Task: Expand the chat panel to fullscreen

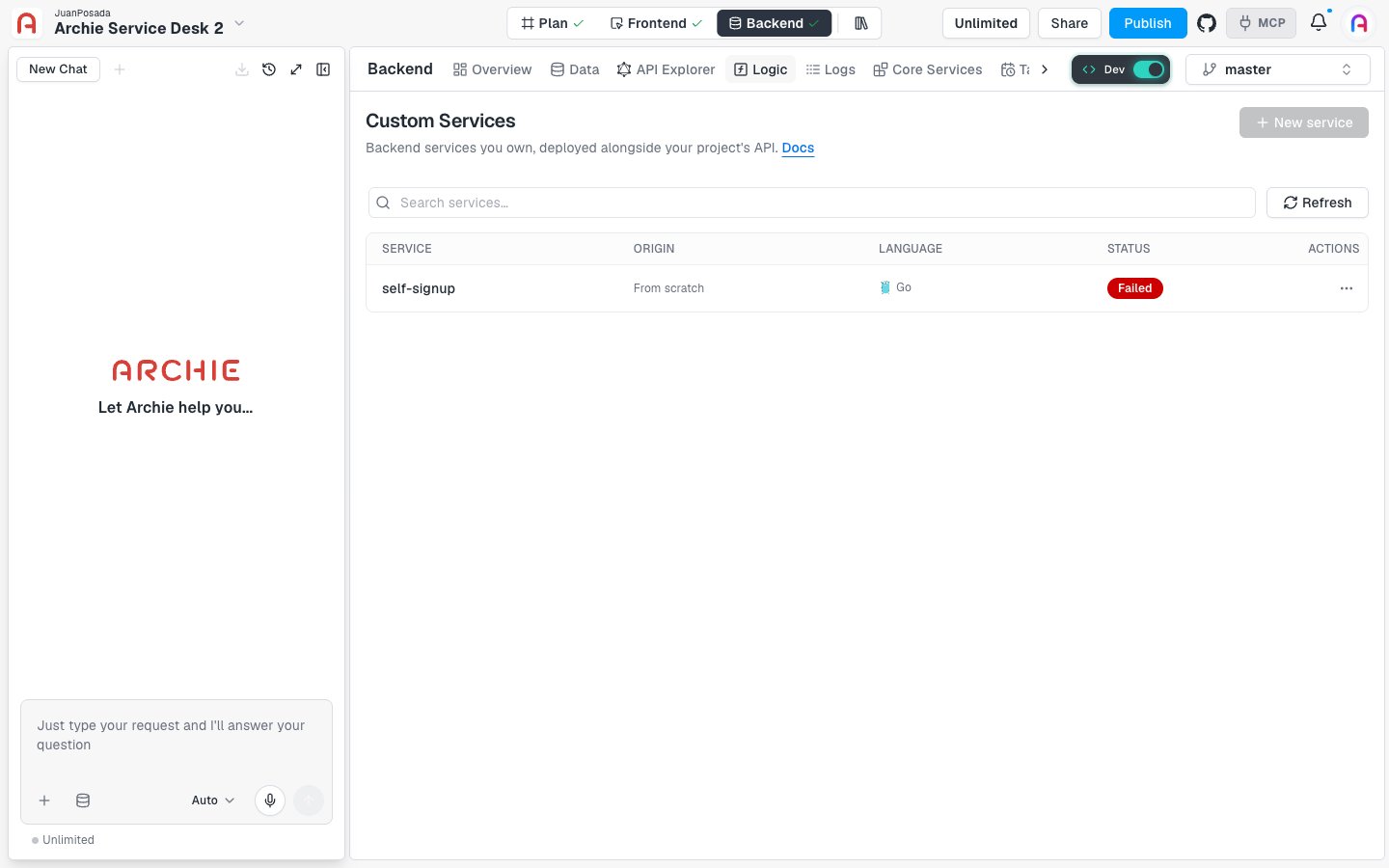Action: point(296,69)
